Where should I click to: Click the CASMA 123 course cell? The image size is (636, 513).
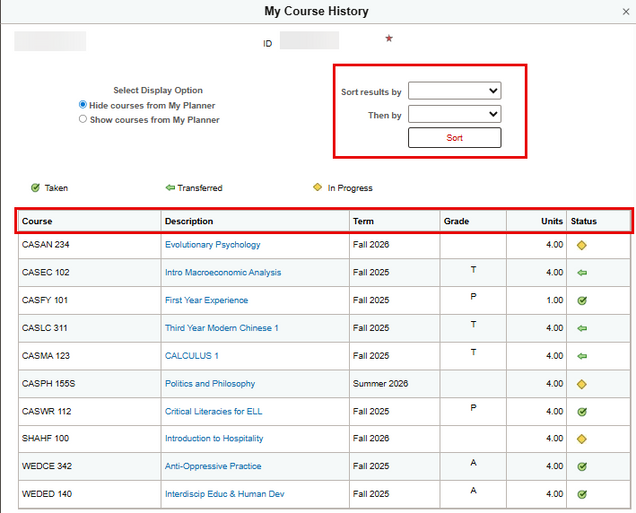tap(89, 356)
